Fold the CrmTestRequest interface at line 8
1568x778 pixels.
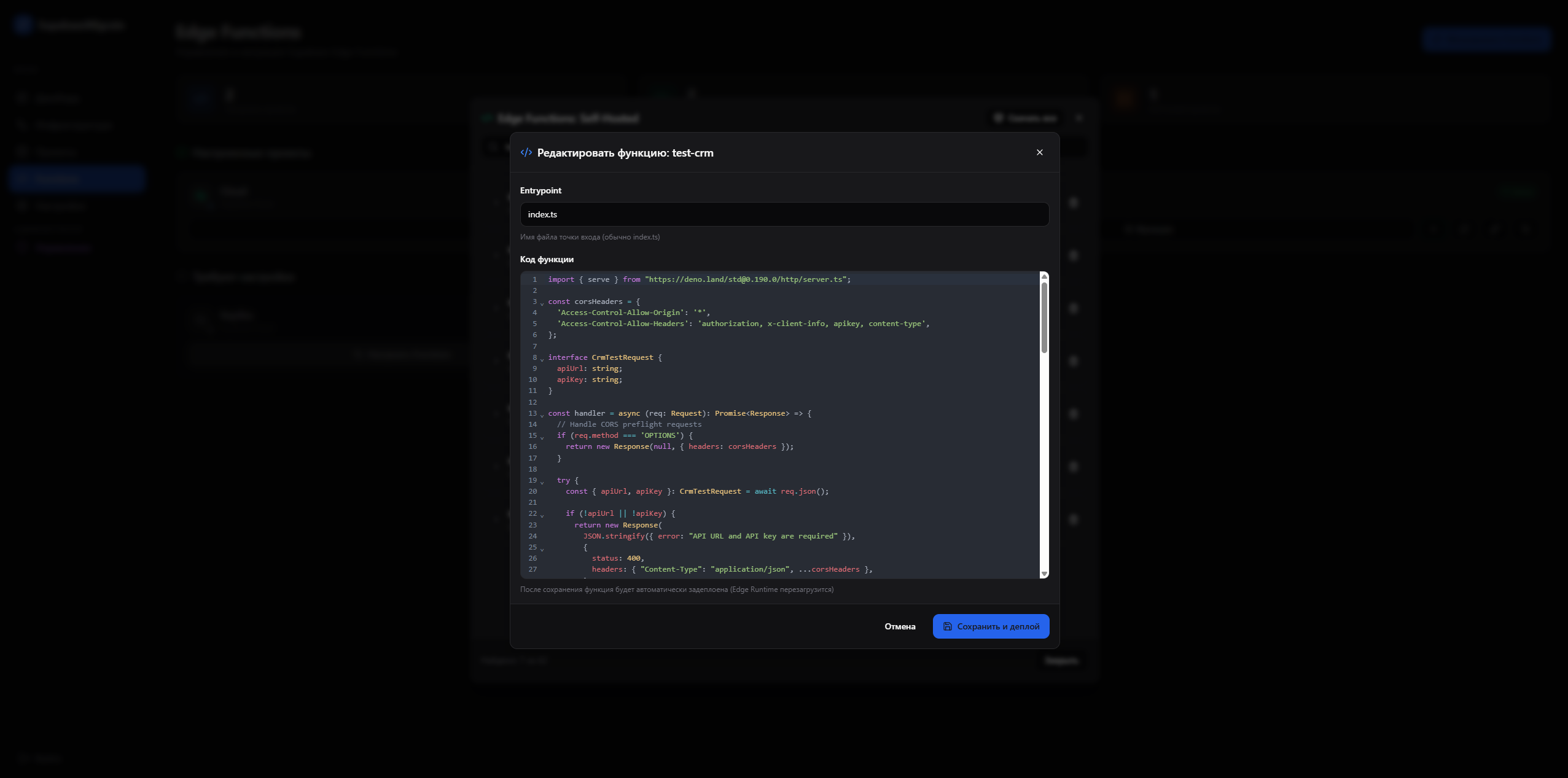(542, 359)
